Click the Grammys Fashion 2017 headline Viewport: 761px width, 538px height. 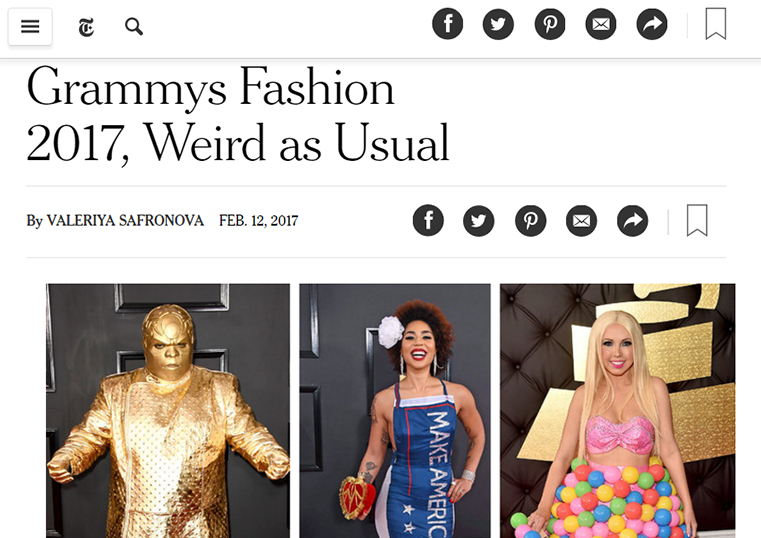tap(238, 115)
